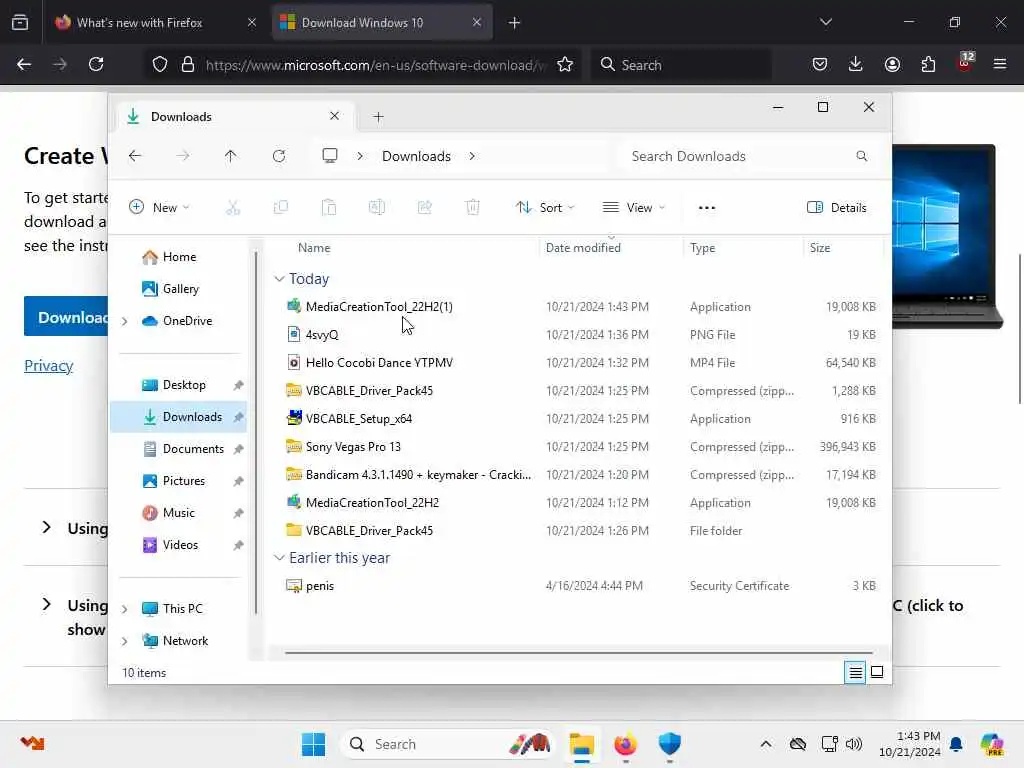Open a new Firefox tab
1024x768 pixels.
[515, 23]
